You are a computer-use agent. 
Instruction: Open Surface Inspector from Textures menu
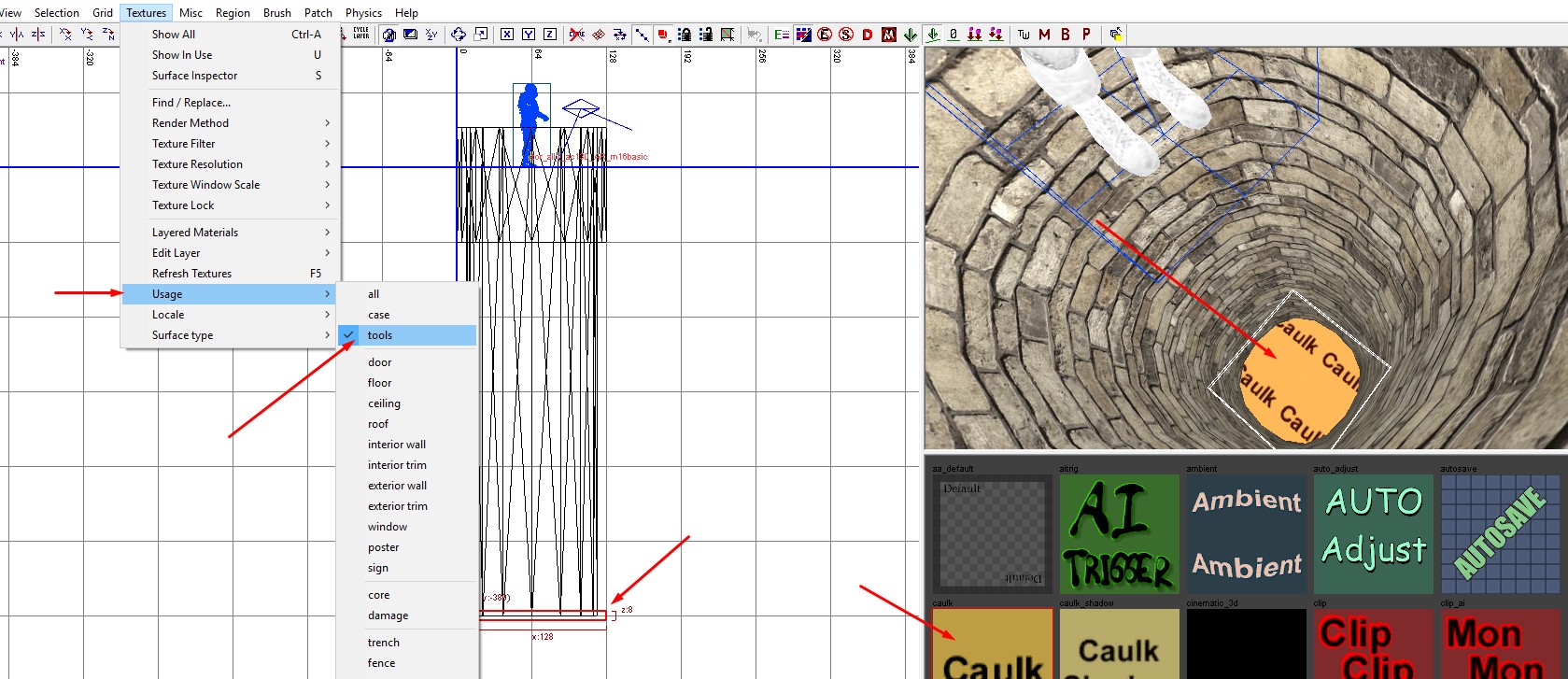point(231,76)
